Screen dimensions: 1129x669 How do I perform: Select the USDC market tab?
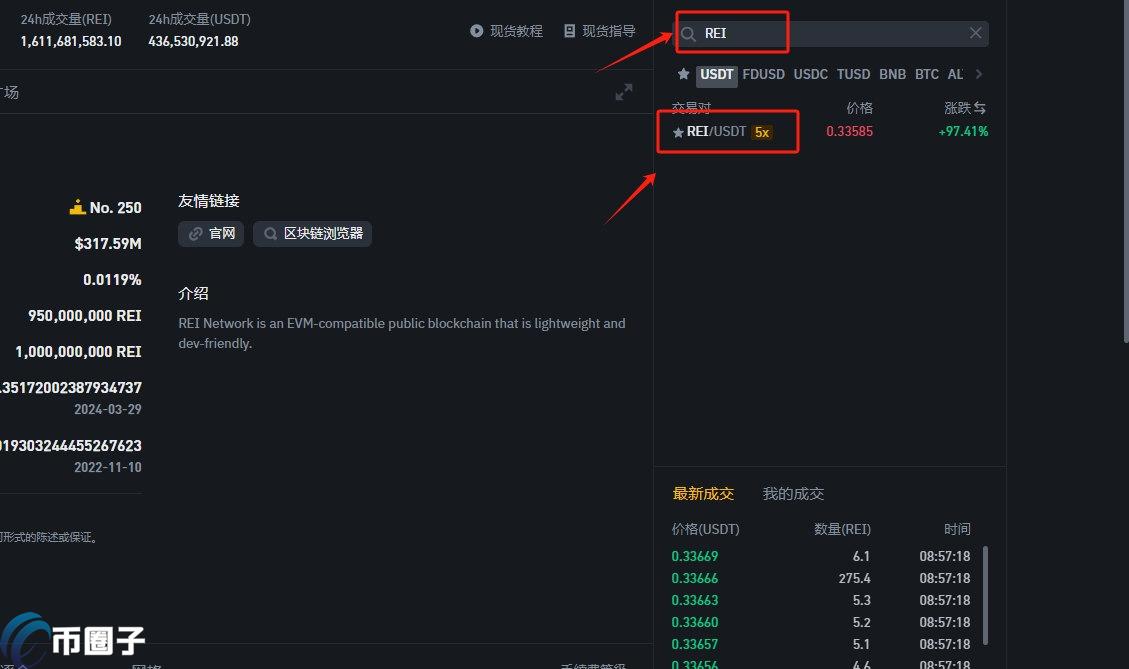click(x=811, y=74)
